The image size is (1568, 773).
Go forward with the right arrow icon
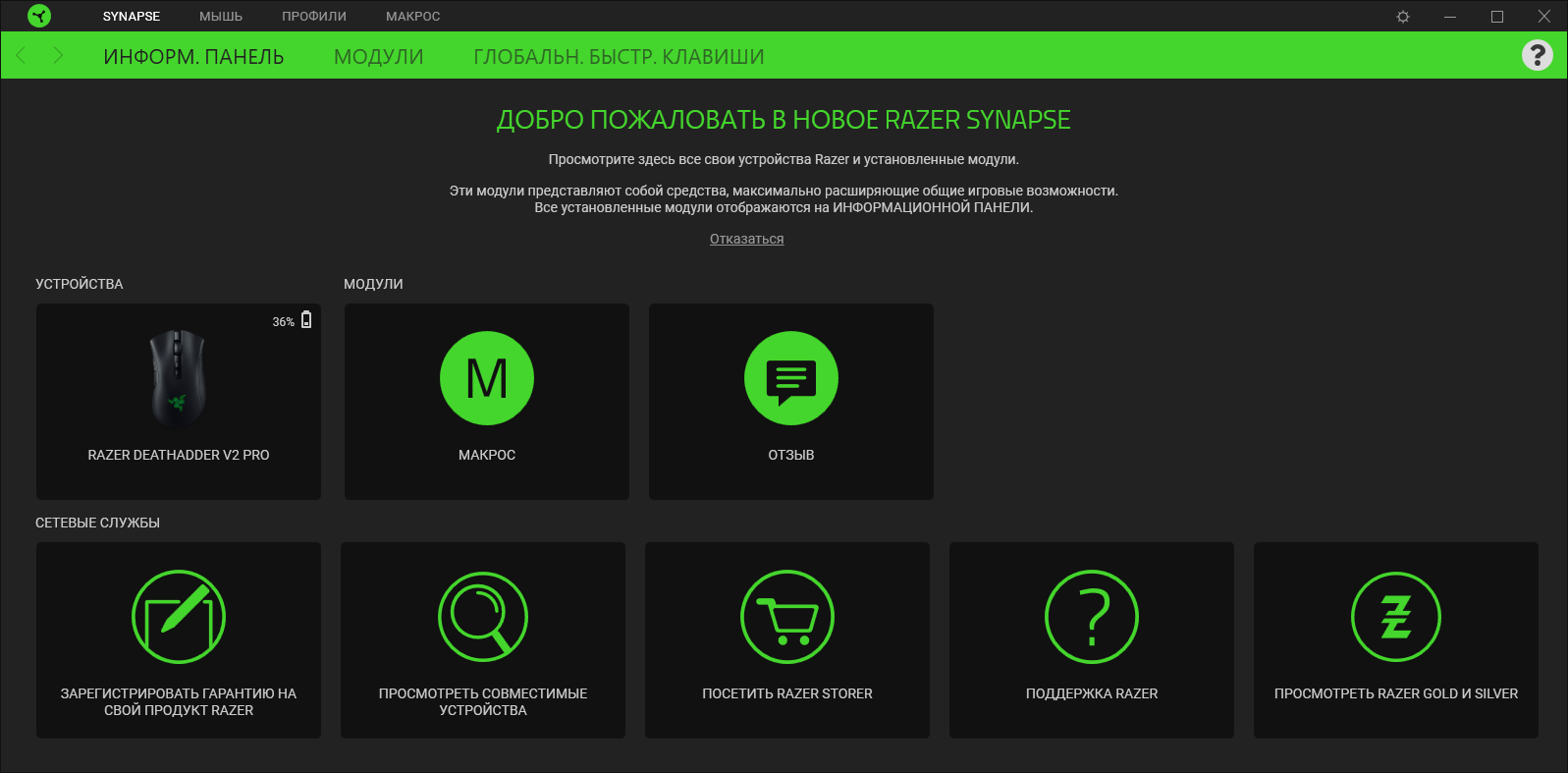pyautogui.click(x=58, y=55)
